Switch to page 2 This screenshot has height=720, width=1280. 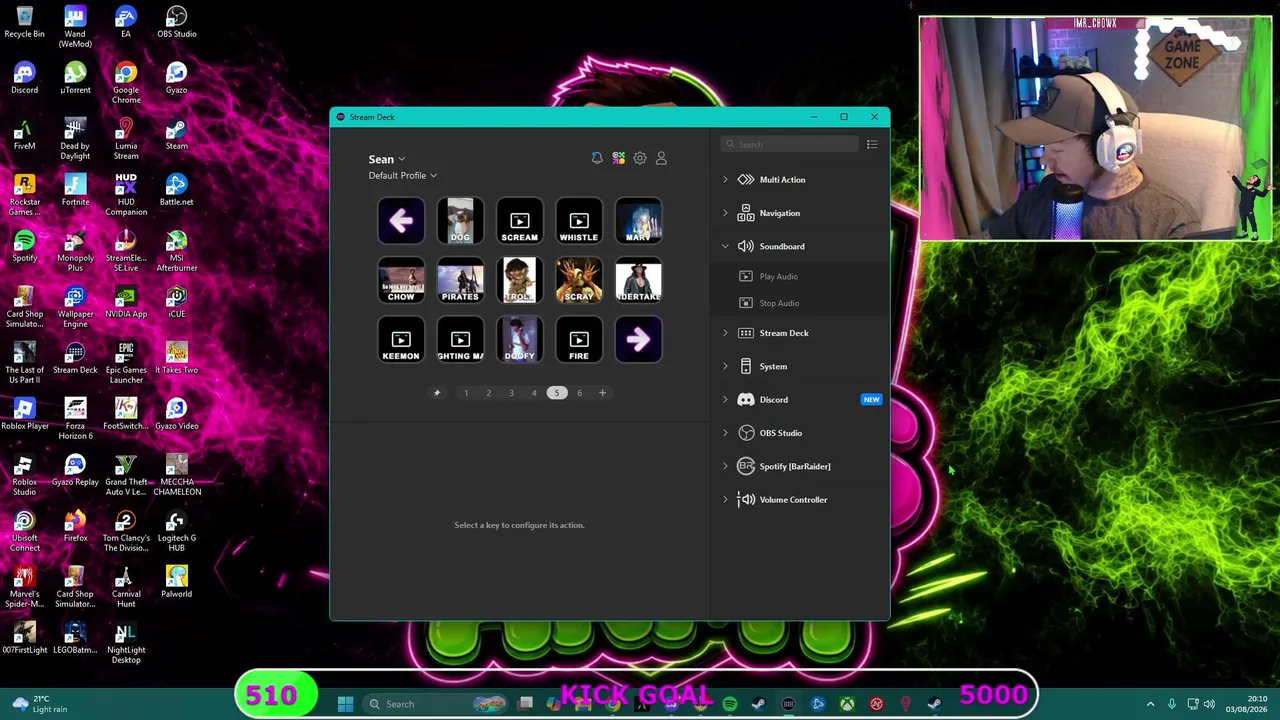(489, 393)
